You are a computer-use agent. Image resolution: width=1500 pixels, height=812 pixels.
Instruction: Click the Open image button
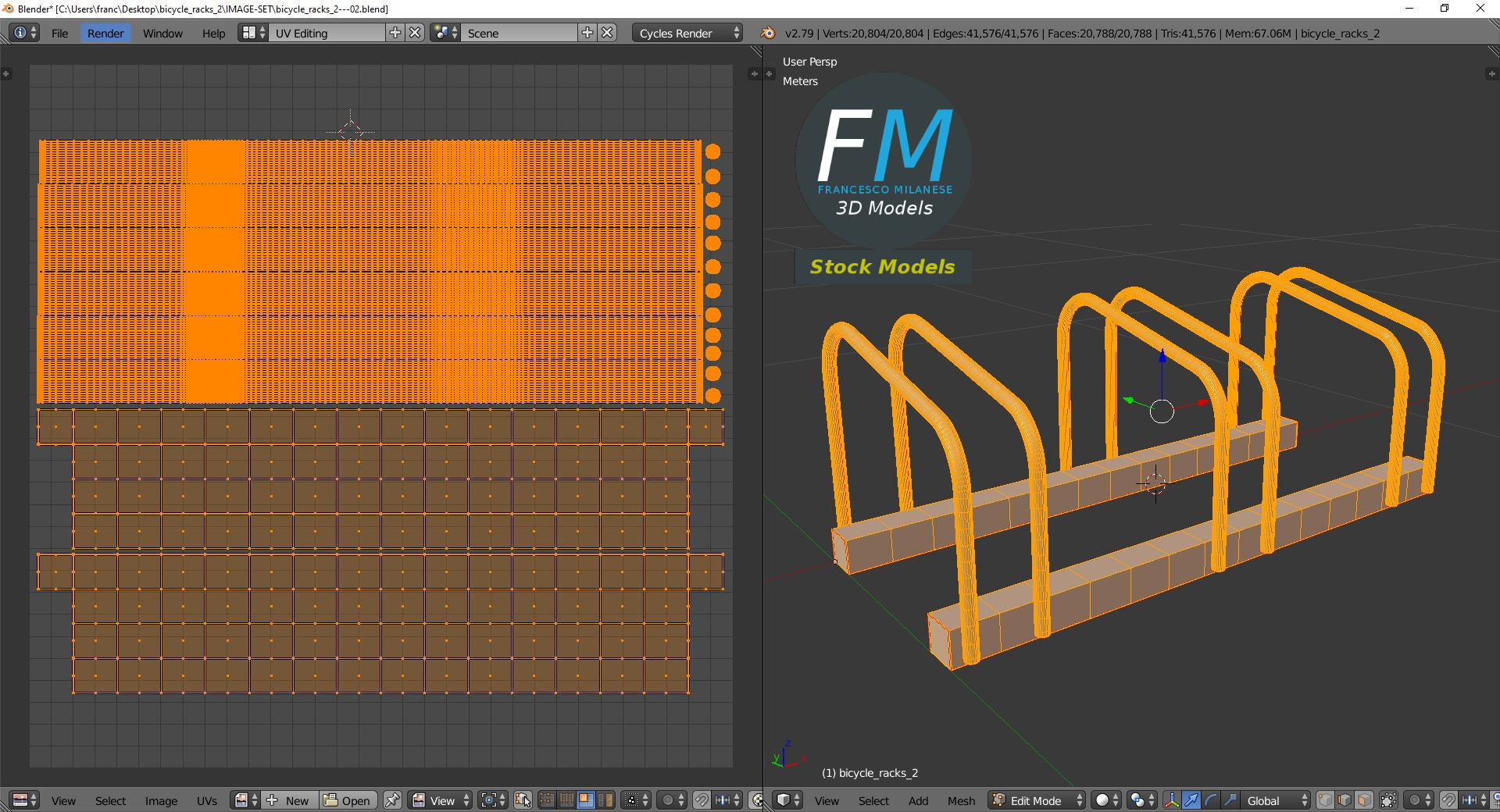pyautogui.click(x=348, y=800)
